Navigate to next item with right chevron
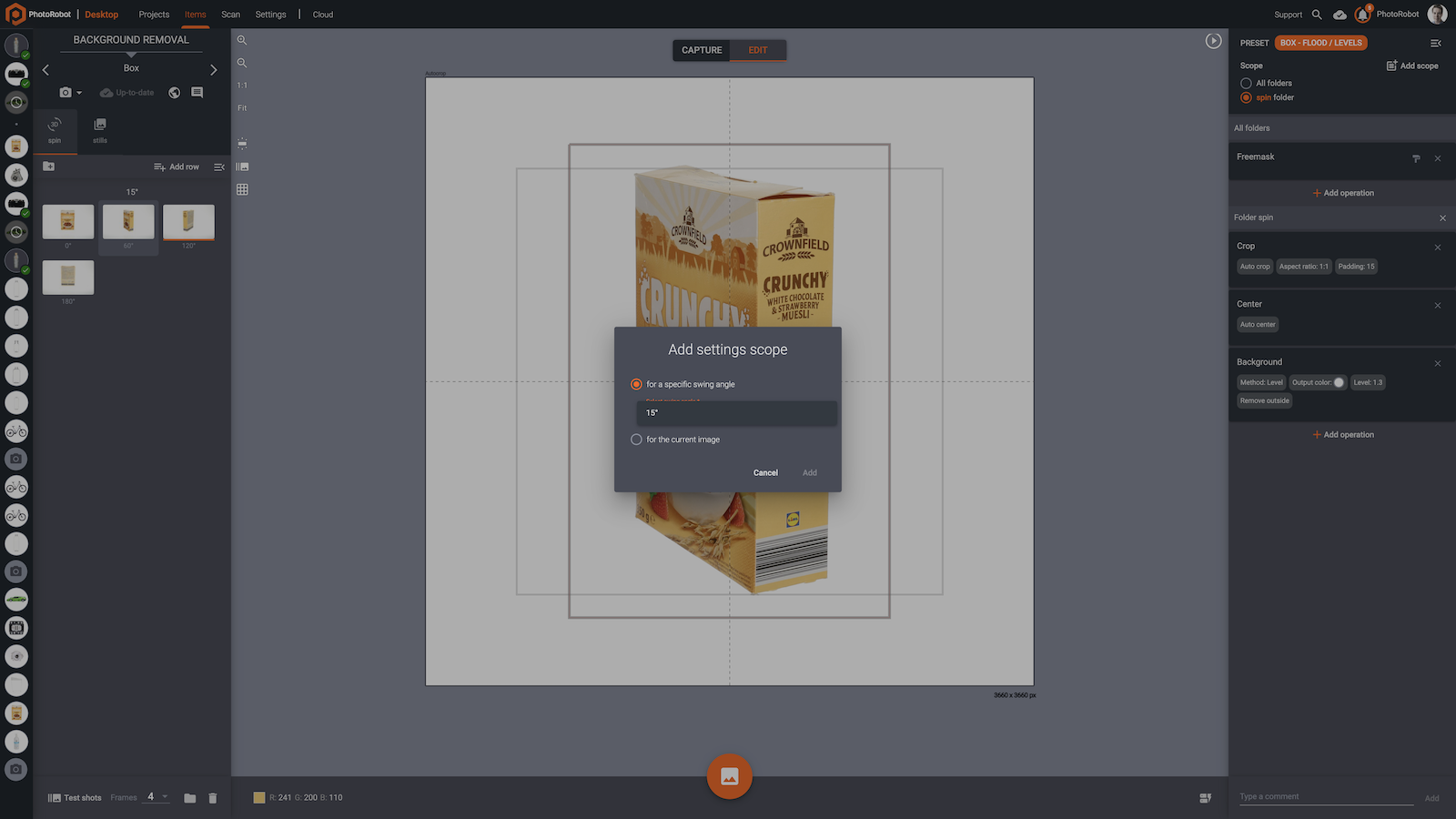Image resolution: width=1456 pixels, height=819 pixels. tap(215, 69)
